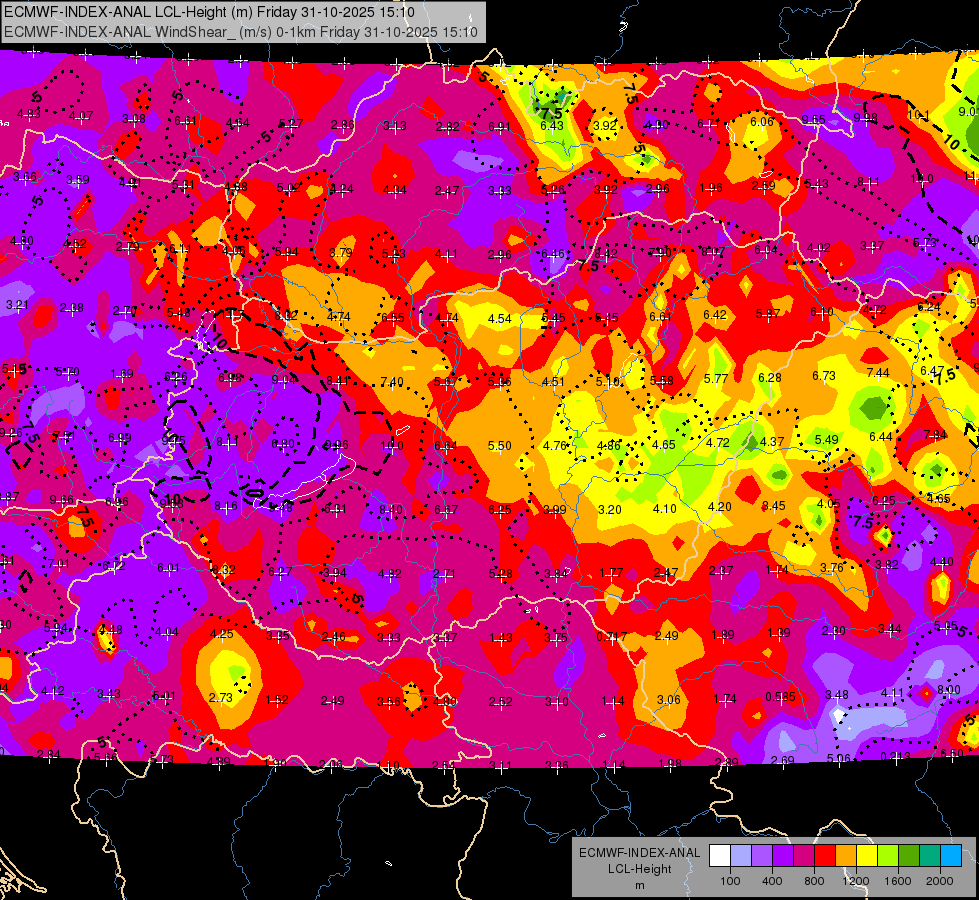Screen dimensions: 979x900
Task: Pick the pale lavender-blue legend swatch
Action: (741, 856)
